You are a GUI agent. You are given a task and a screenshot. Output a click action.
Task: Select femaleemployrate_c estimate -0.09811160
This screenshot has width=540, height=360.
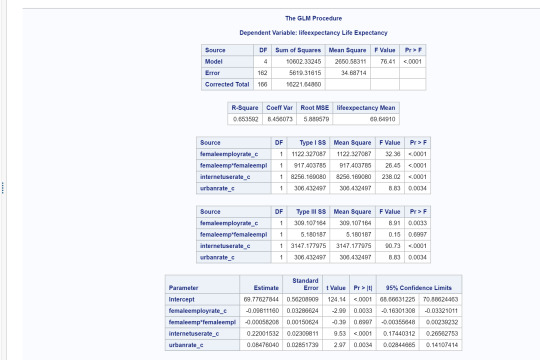(x=262, y=311)
